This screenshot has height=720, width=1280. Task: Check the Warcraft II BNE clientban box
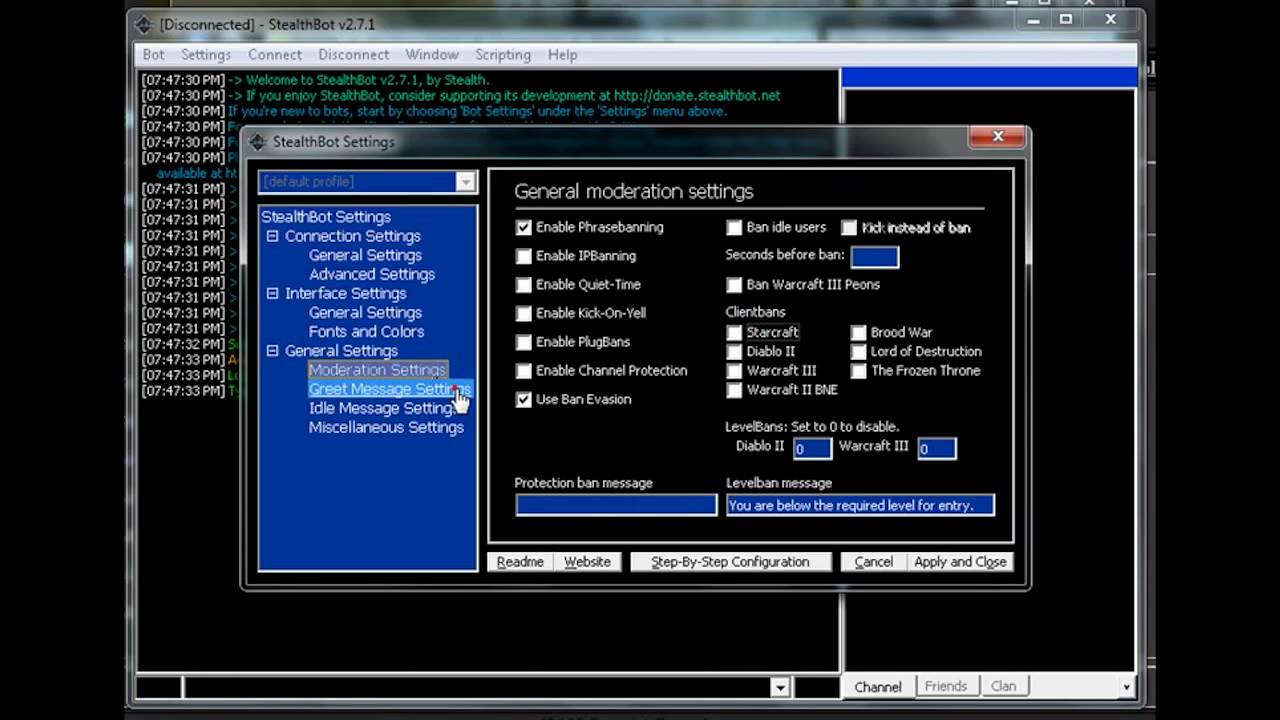coord(735,390)
